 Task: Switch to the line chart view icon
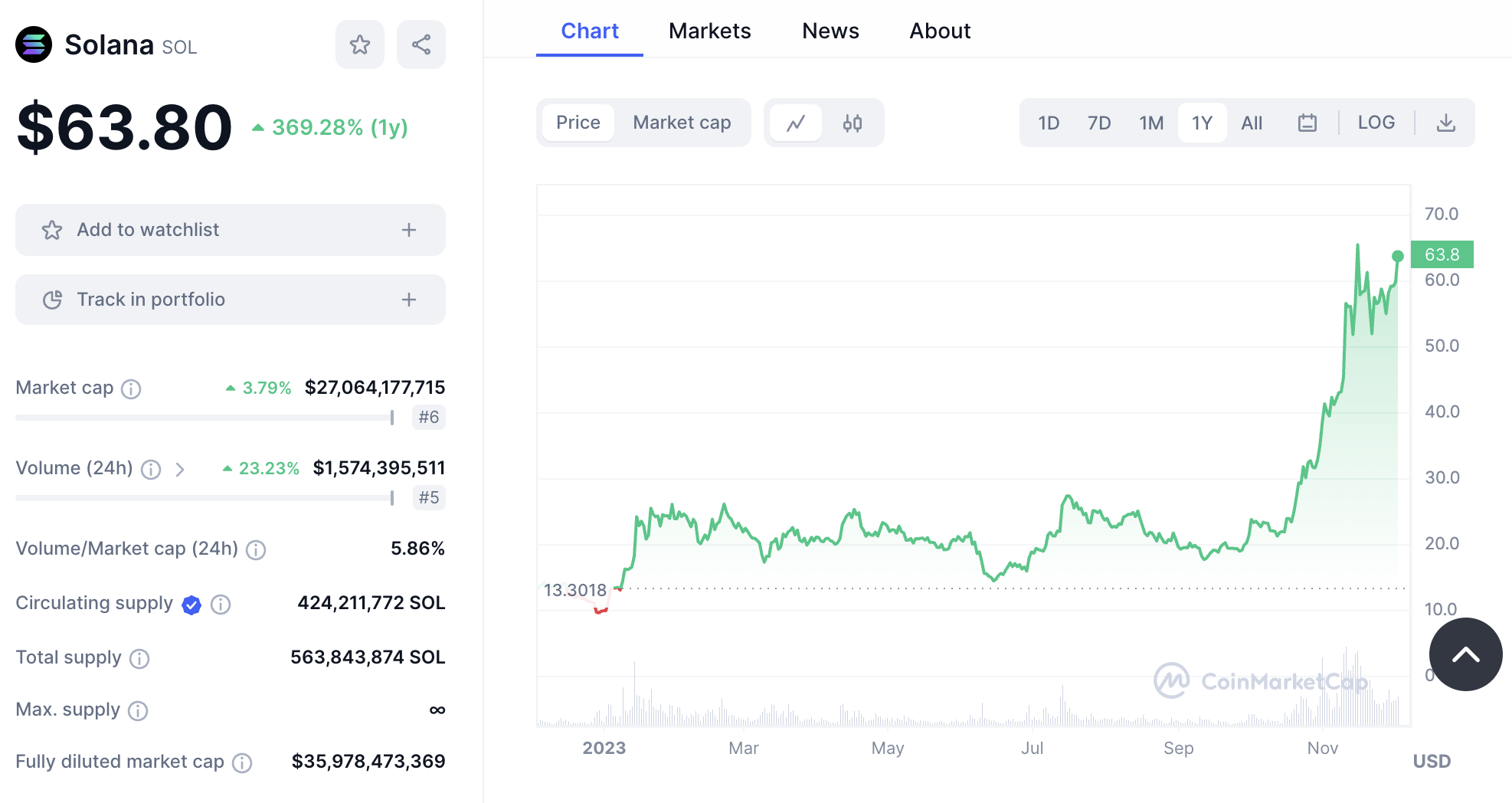tap(796, 123)
